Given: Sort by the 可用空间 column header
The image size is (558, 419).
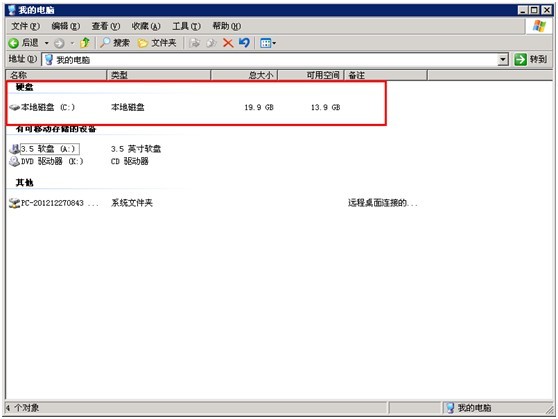Looking at the screenshot, I should pyautogui.click(x=311, y=75).
